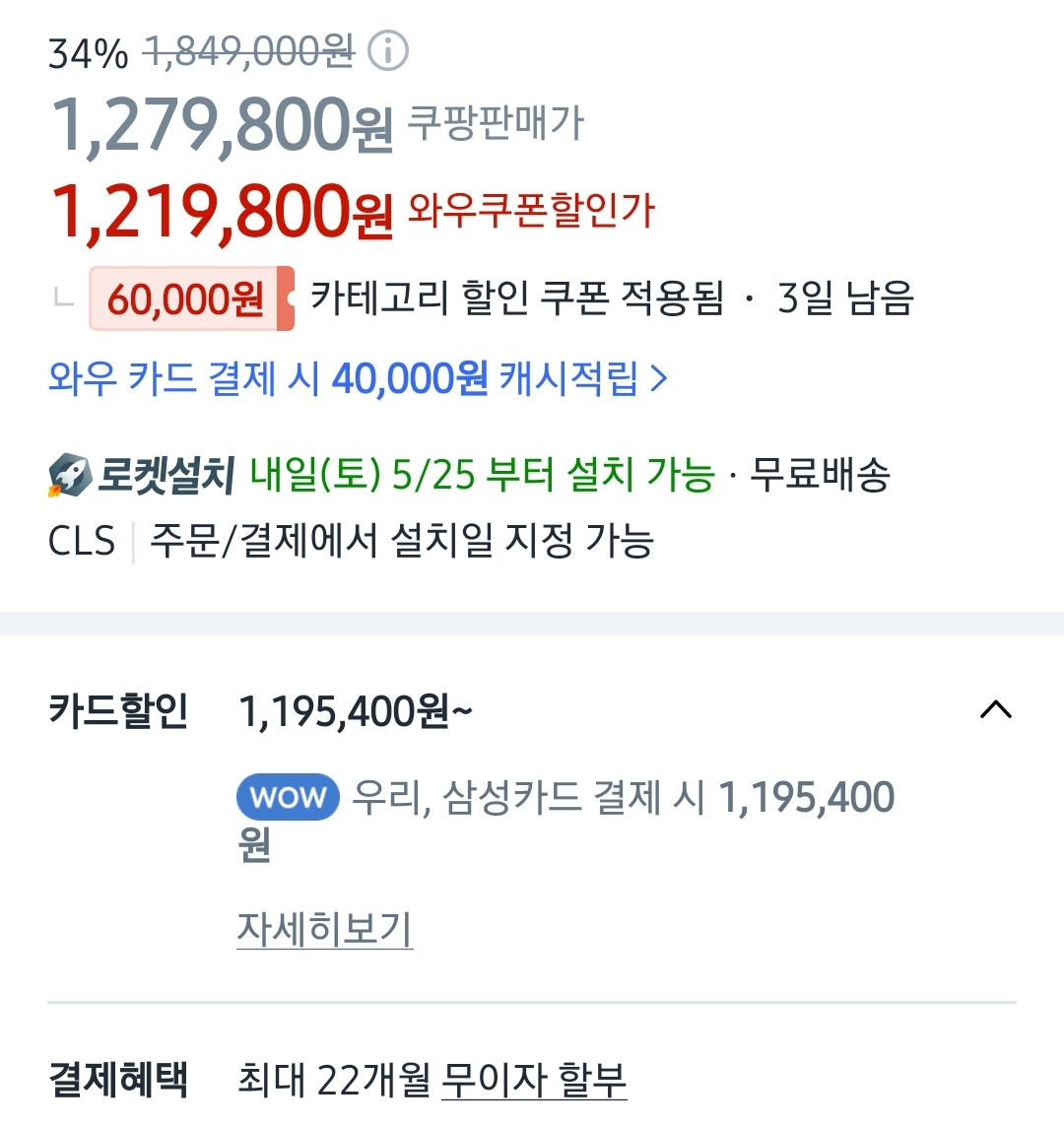
Task: Tap the 1,219,800원 와우쿠폰할인가 price
Action: (x=222, y=213)
